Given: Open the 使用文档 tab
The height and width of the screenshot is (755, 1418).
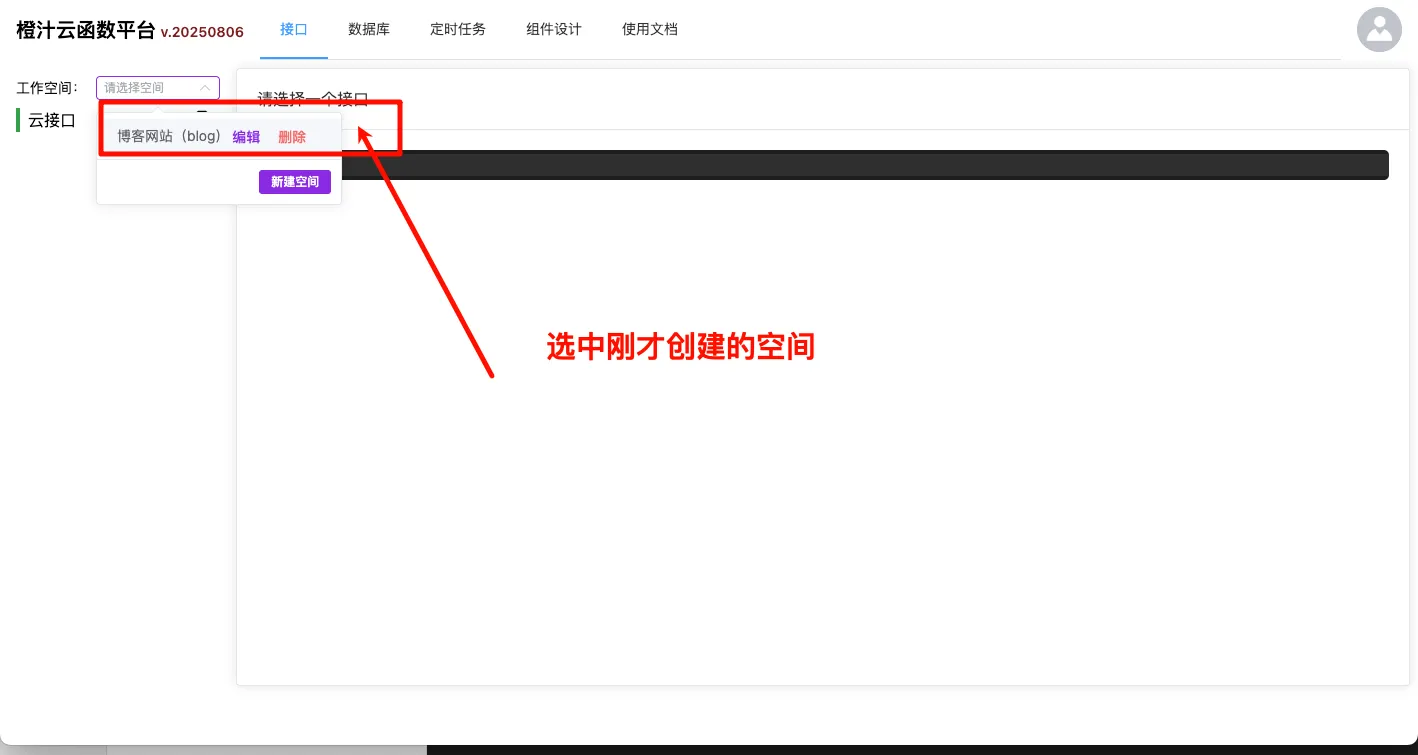Looking at the screenshot, I should tap(650, 29).
